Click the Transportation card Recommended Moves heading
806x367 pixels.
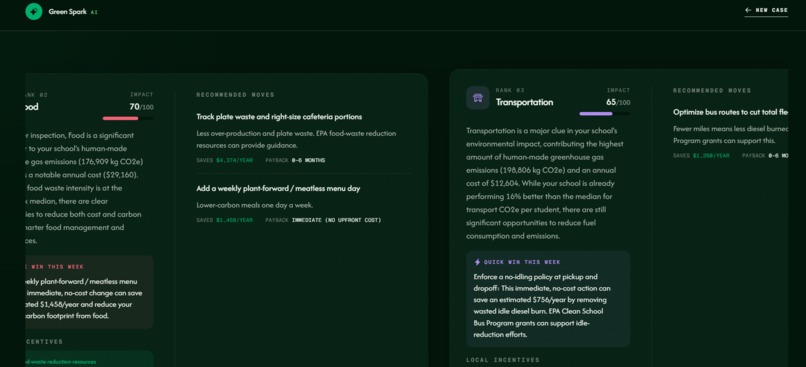click(x=712, y=90)
